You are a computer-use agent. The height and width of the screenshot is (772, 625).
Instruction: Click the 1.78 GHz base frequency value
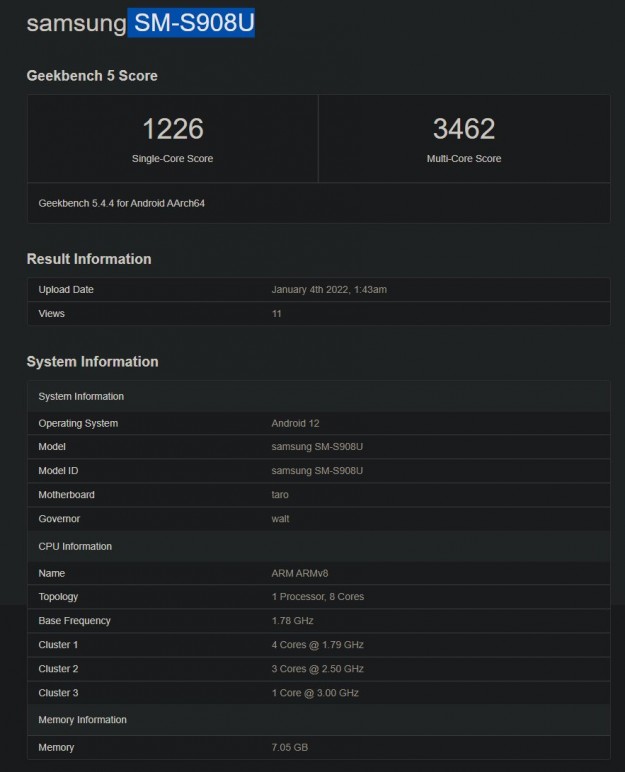click(293, 621)
